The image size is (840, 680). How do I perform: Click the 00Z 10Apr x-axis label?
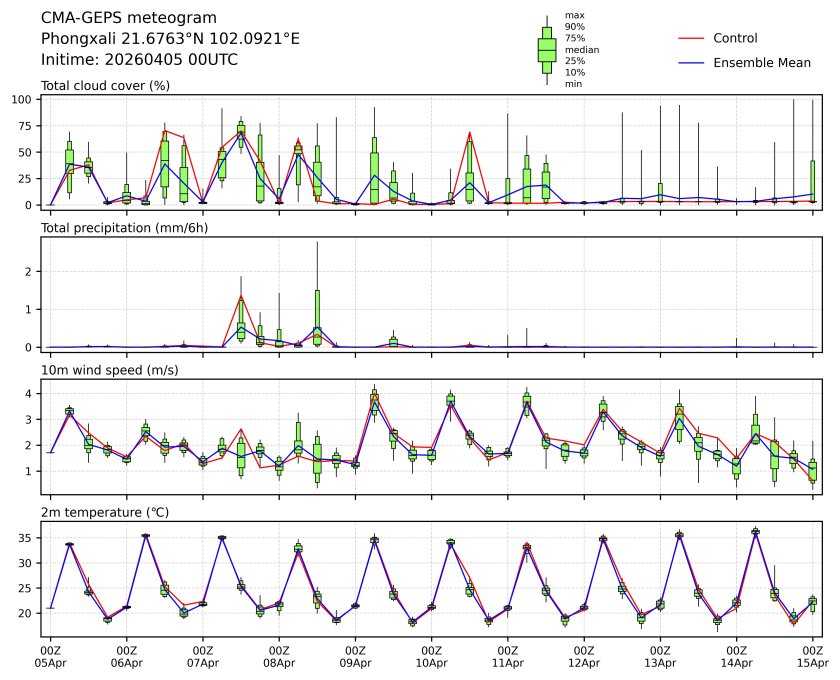click(431, 655)
